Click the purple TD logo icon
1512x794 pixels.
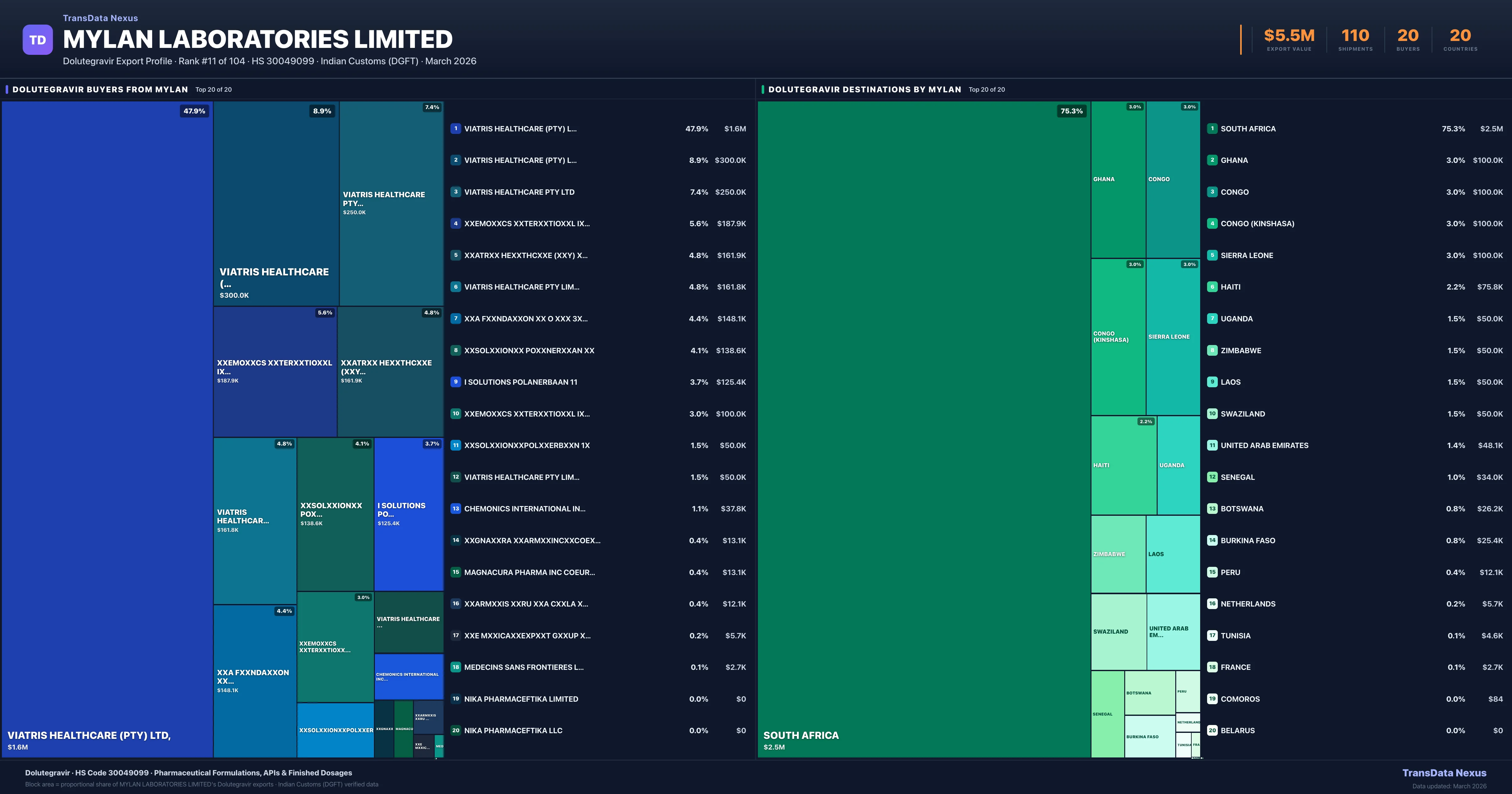(x=37, y=40)
